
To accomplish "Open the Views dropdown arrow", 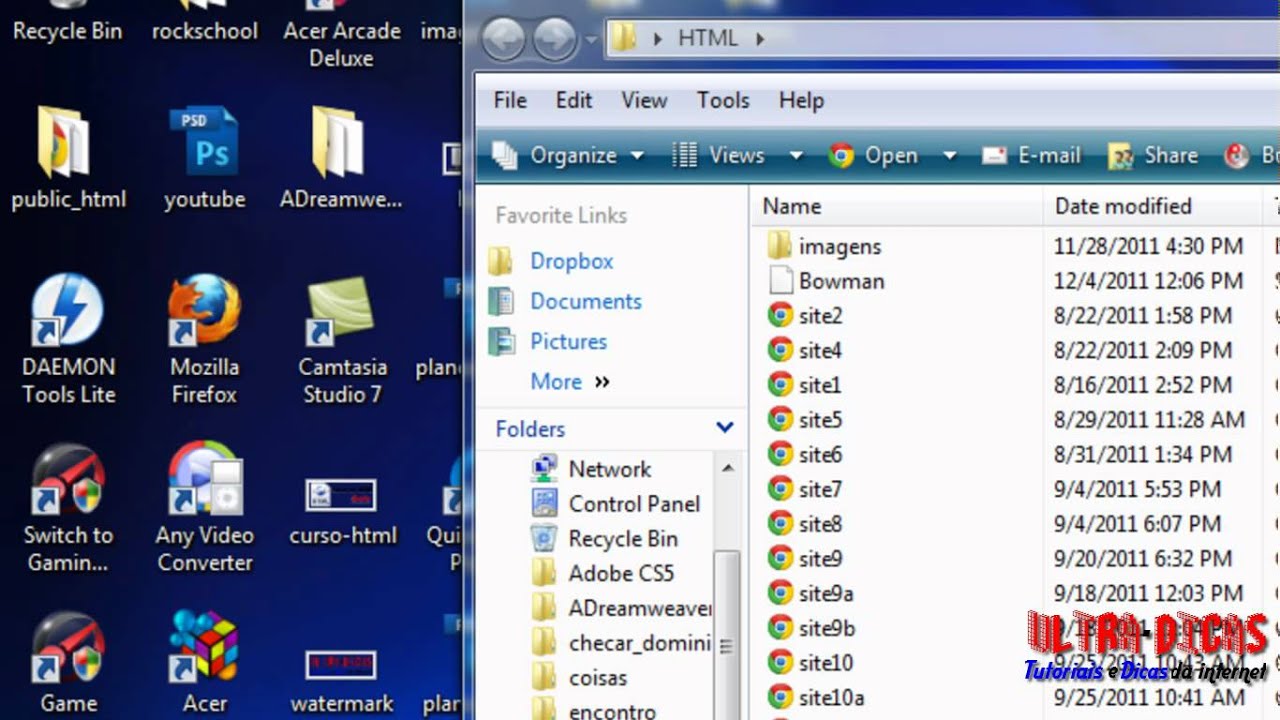I will tap(796, 155).
